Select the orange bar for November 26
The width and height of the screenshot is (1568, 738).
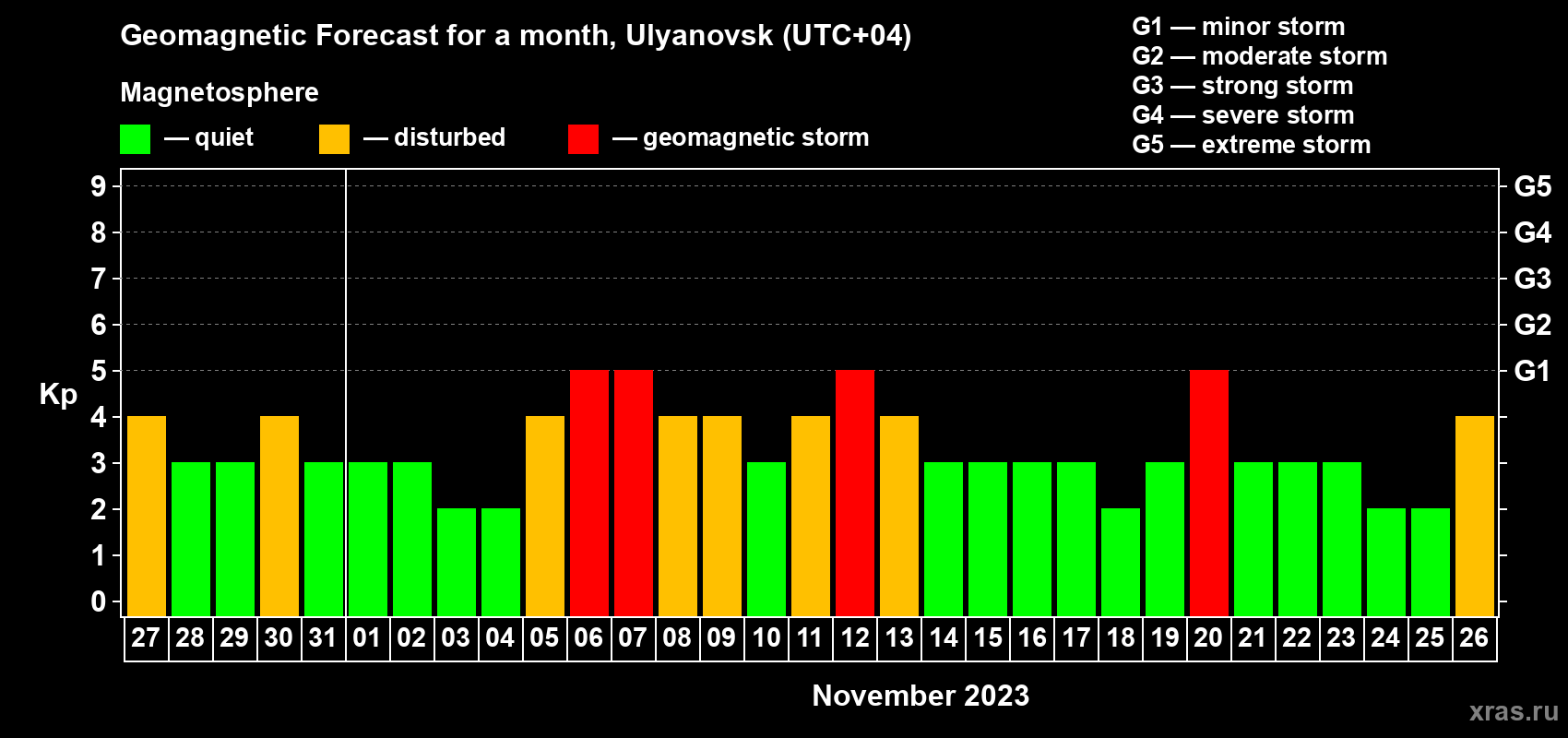tap(1475, 517)
